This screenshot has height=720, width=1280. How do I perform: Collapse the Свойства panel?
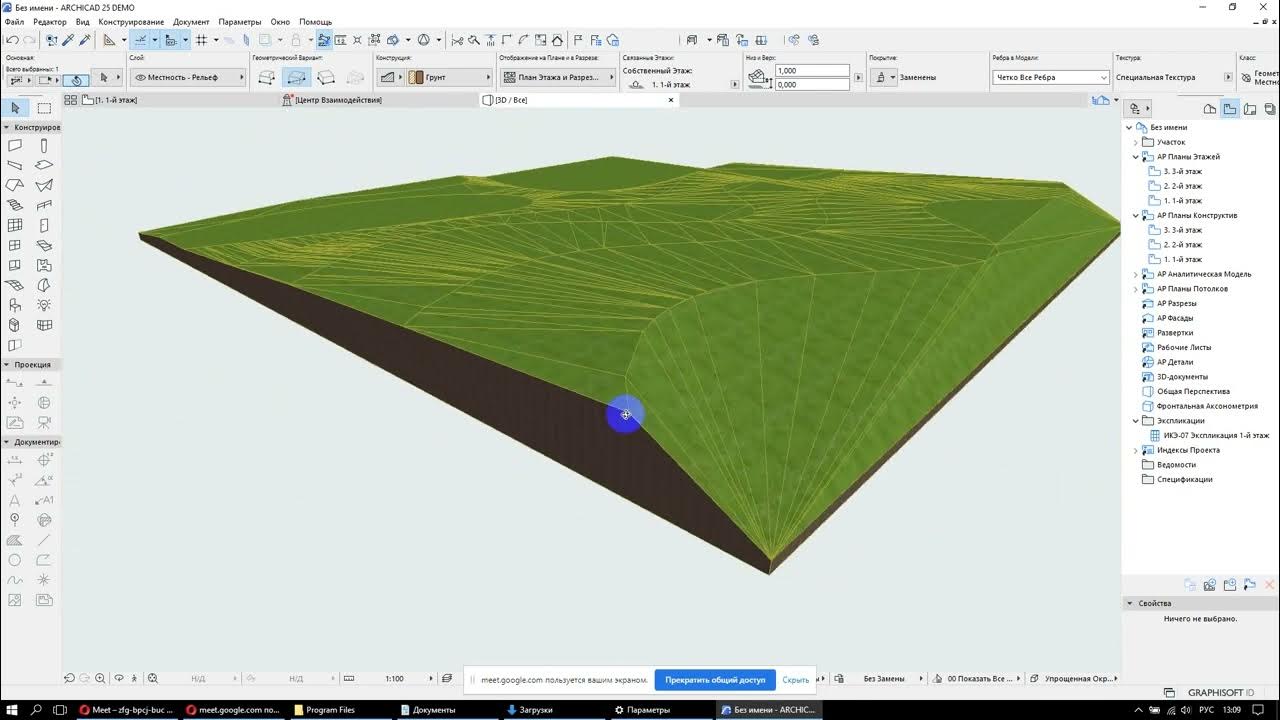point(1130,603)
